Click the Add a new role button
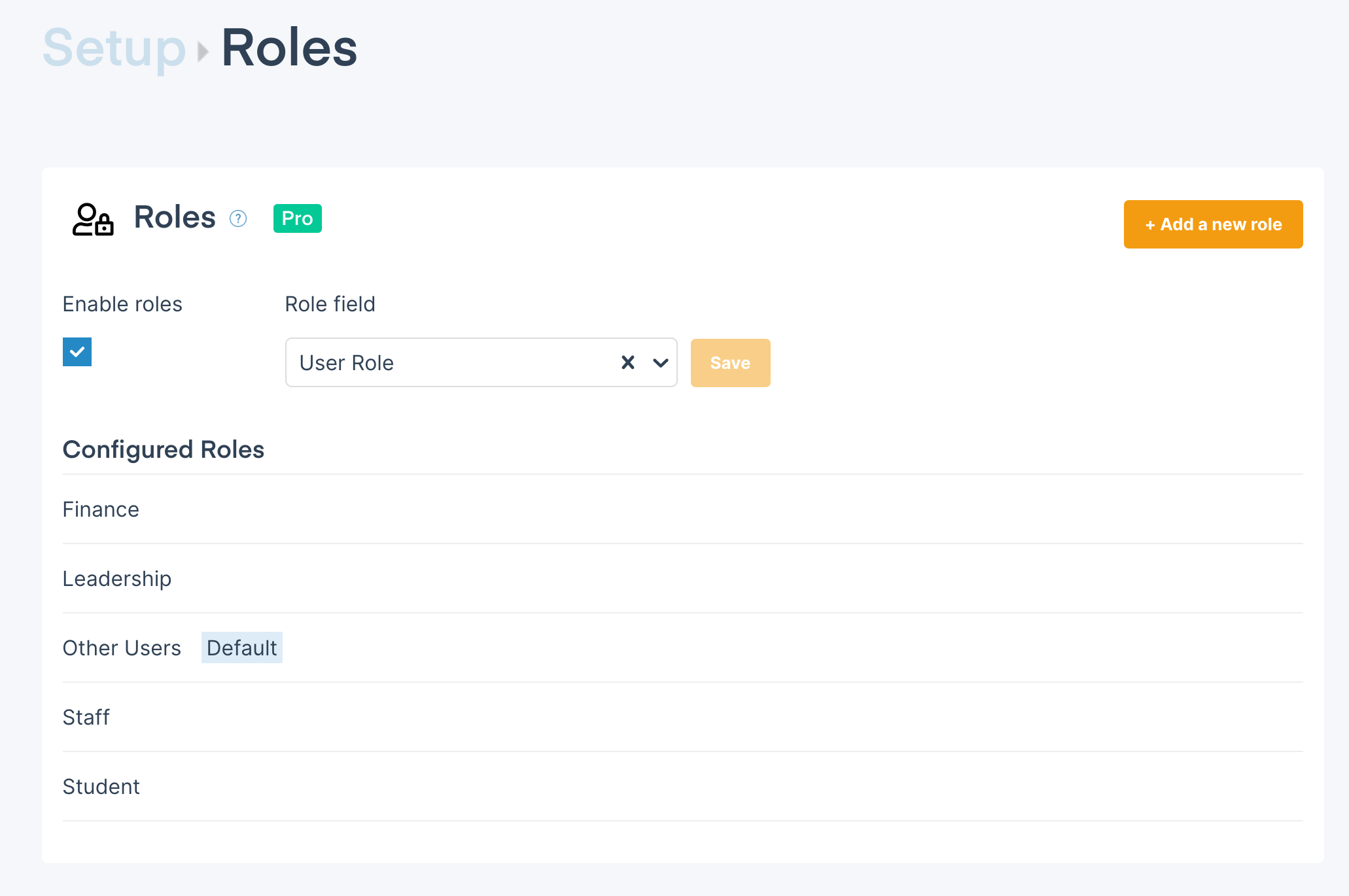 1214,224
